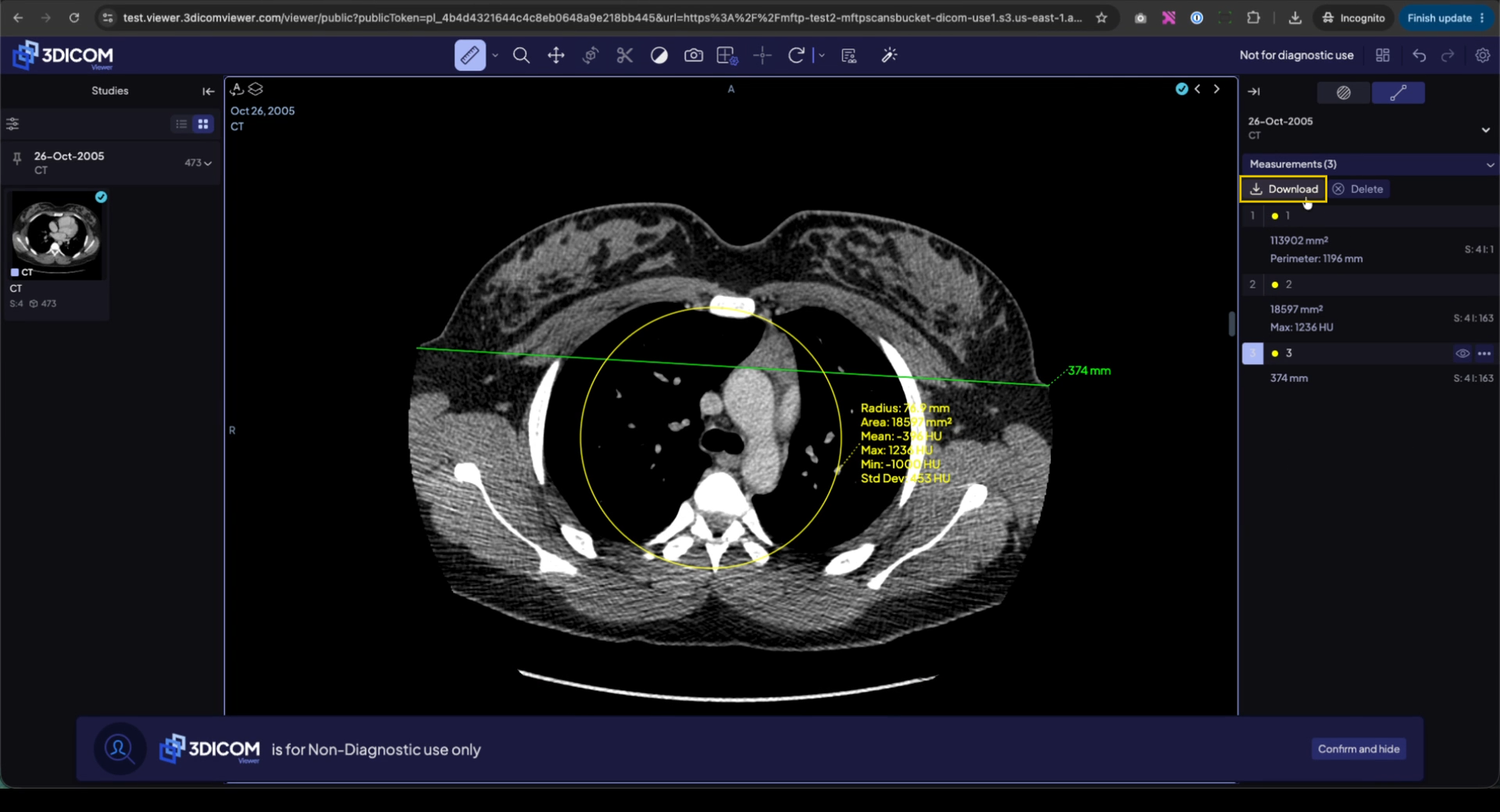Click the viewport slice scrollbar handle

click(1231, 323)
